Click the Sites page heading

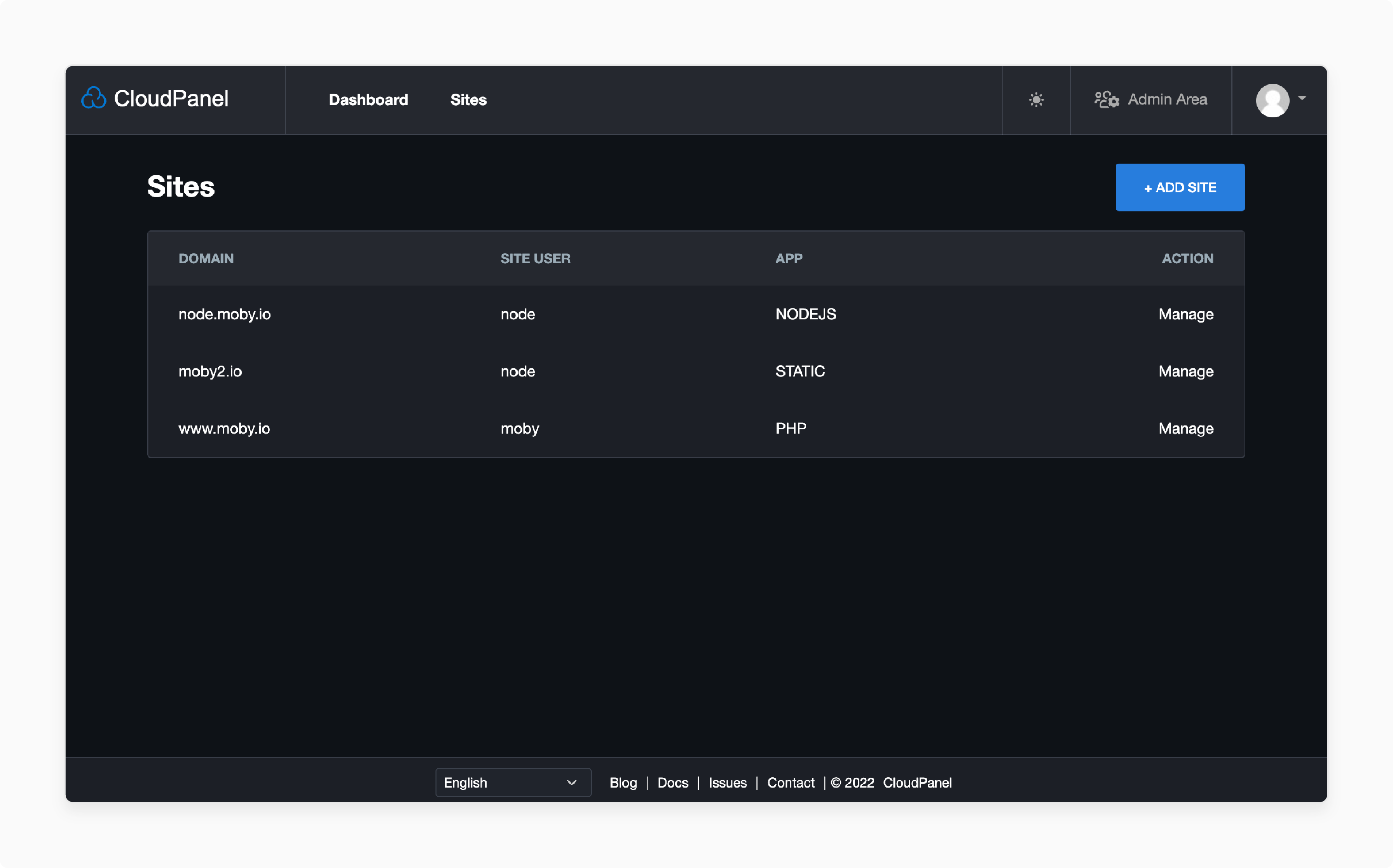click(181, 186)
